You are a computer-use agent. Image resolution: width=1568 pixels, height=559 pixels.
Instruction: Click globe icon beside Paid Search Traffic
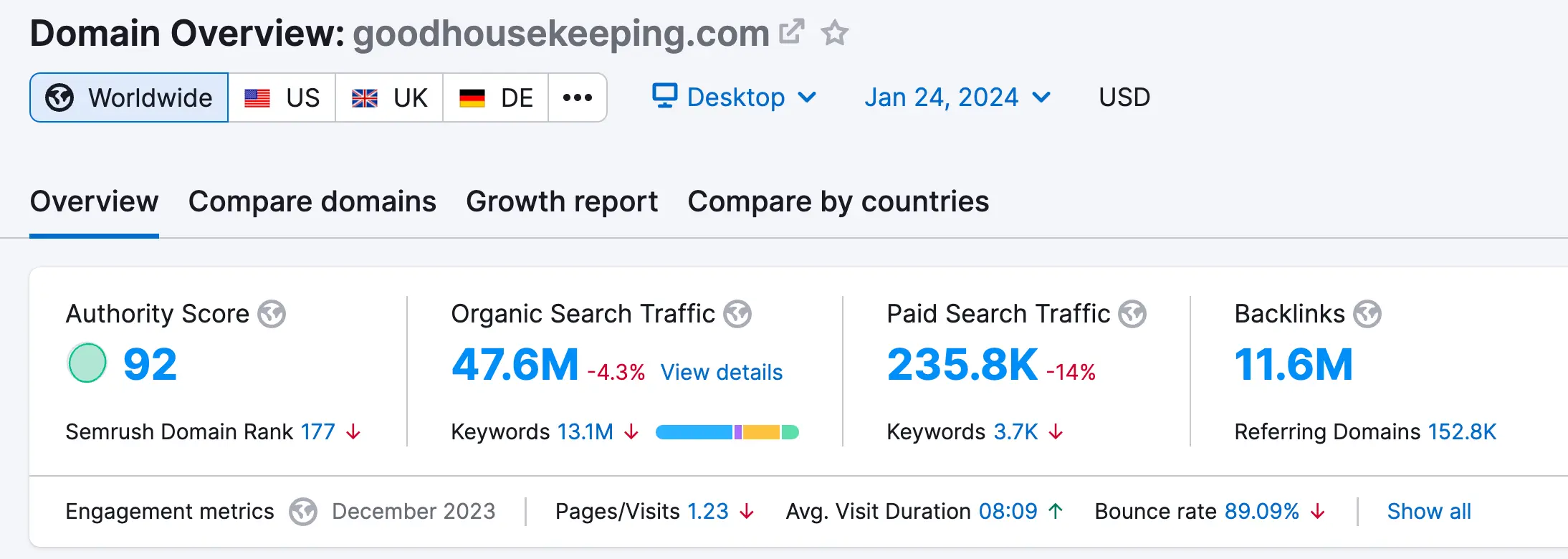pos(1132,314)
